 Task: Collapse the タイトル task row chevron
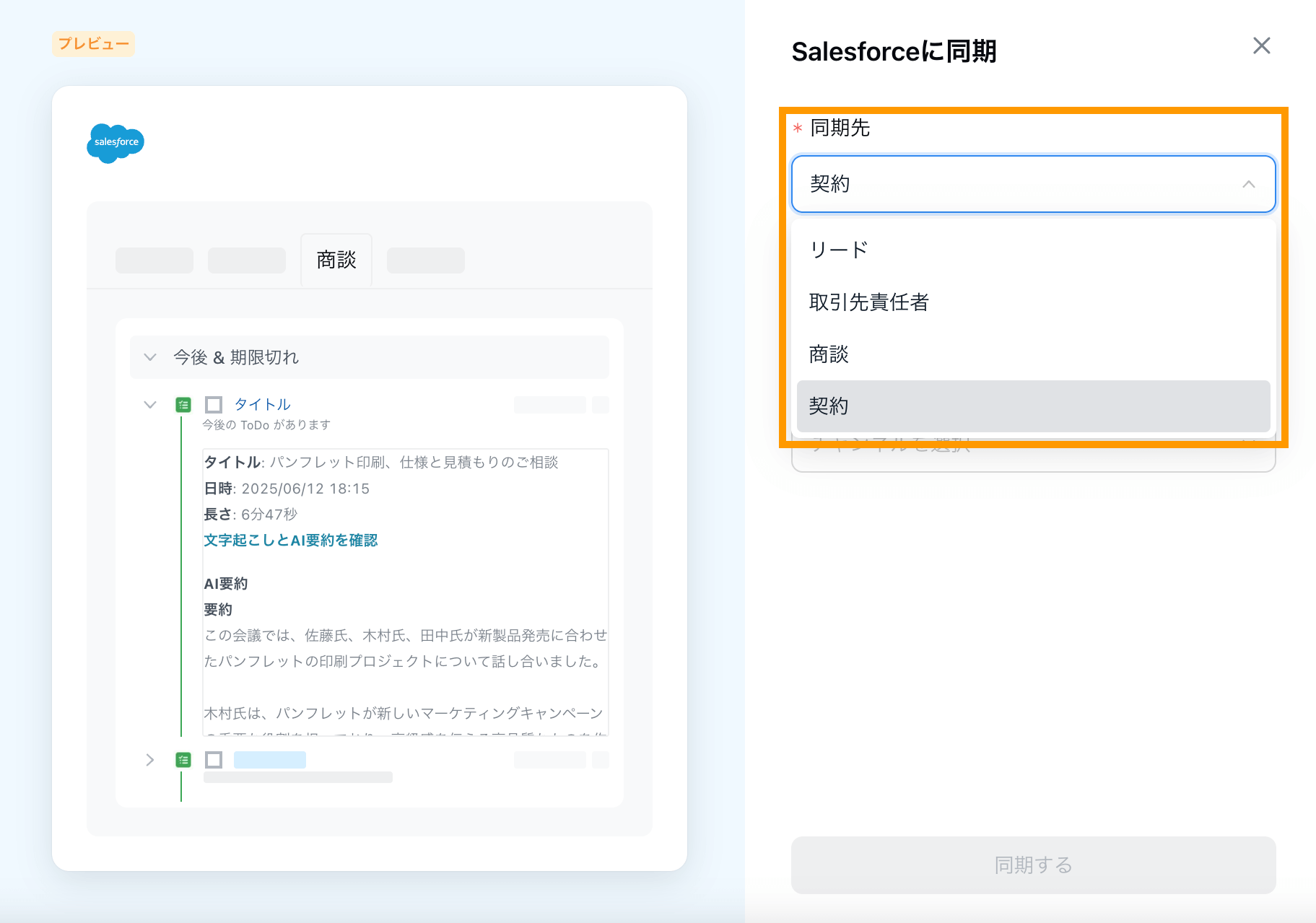tap(150, 405)
